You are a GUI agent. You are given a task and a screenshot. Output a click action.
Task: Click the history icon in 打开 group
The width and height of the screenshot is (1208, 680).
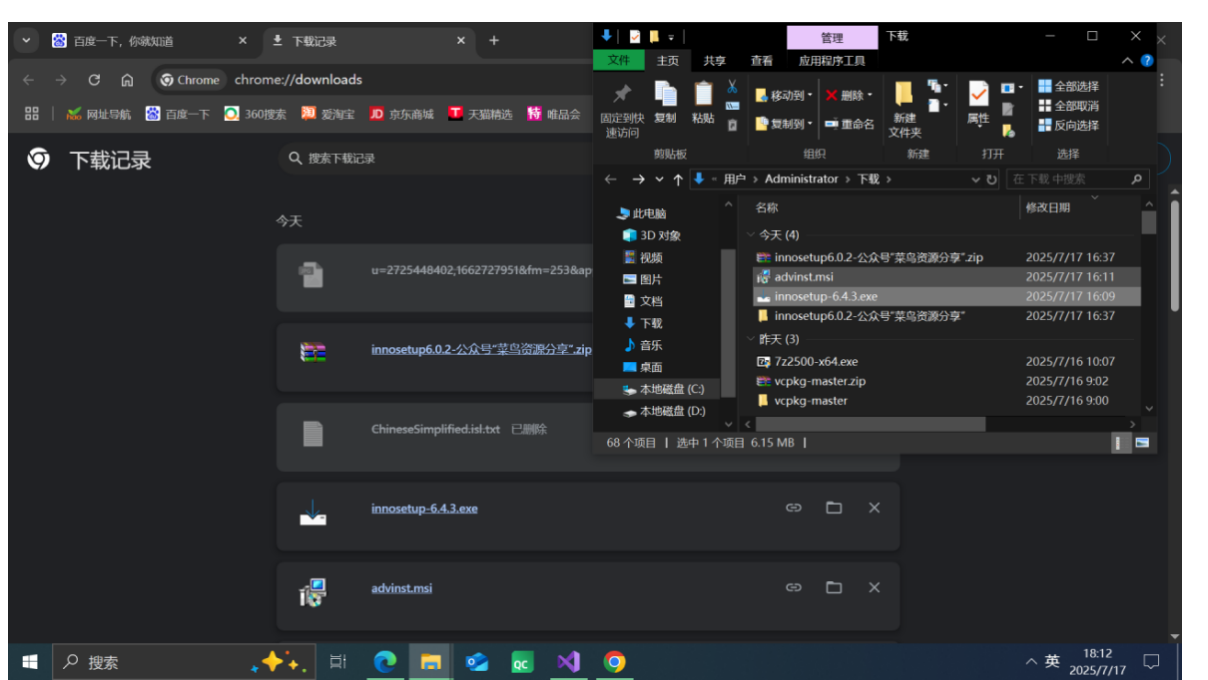click(x=1008, y=129)
